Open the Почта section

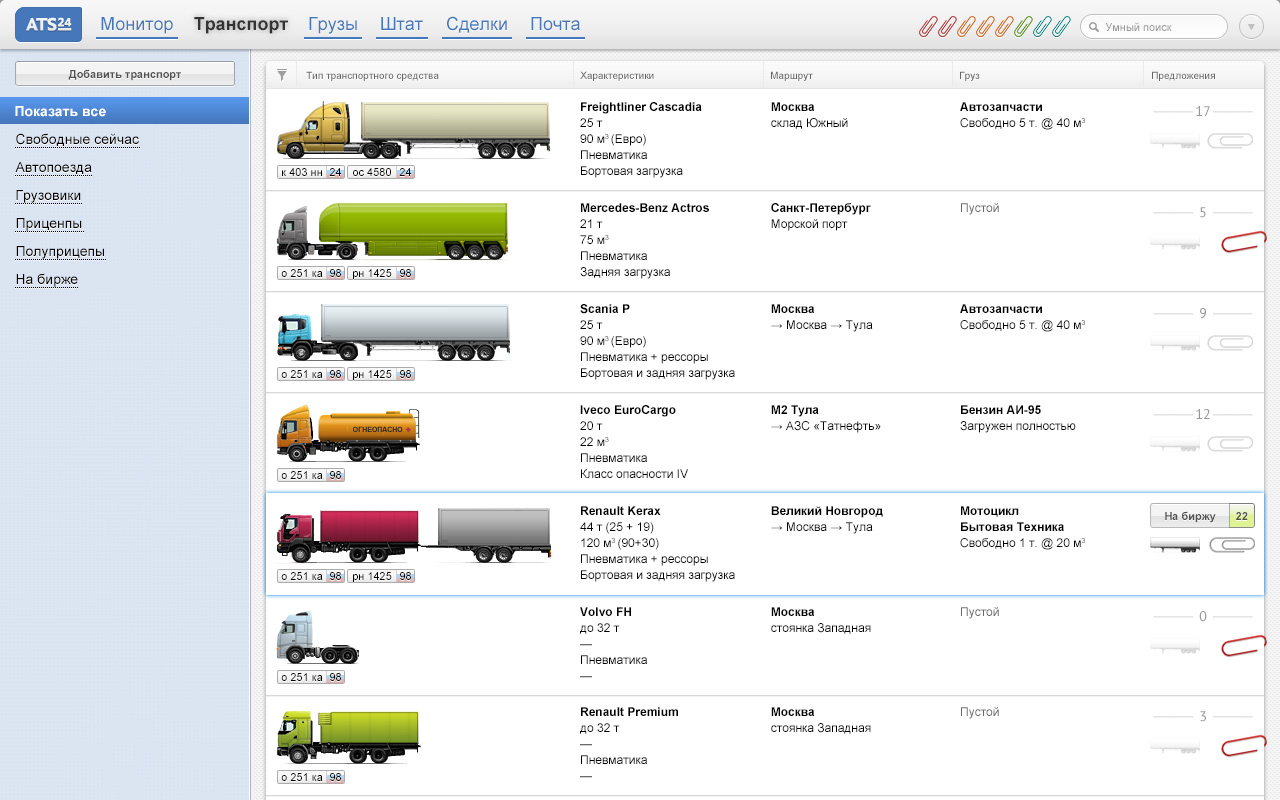click(x=555, y=25)
